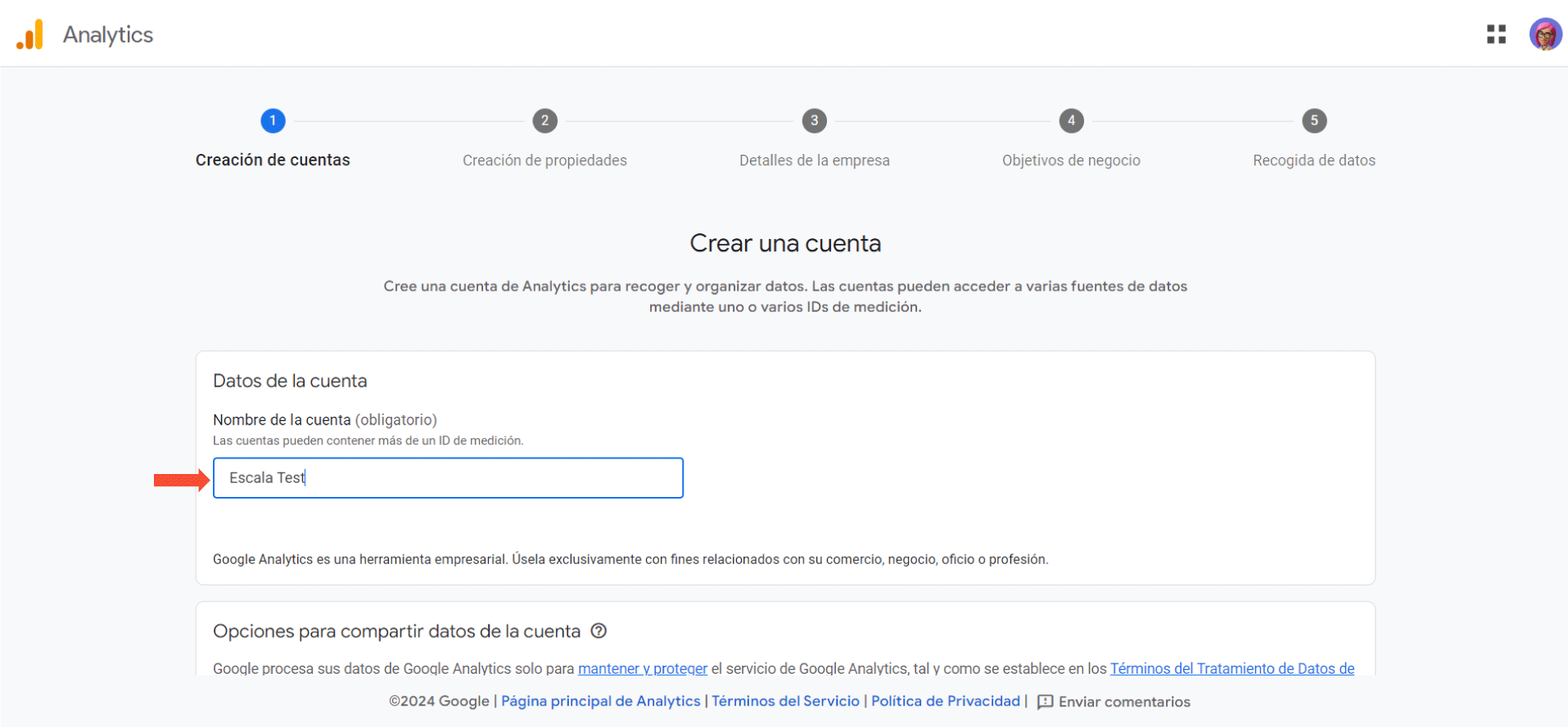Go to Recogida de datos step label
The height and width of the screenshot is (727, 1568).
pyautogui.click(x=1314, y=160)
